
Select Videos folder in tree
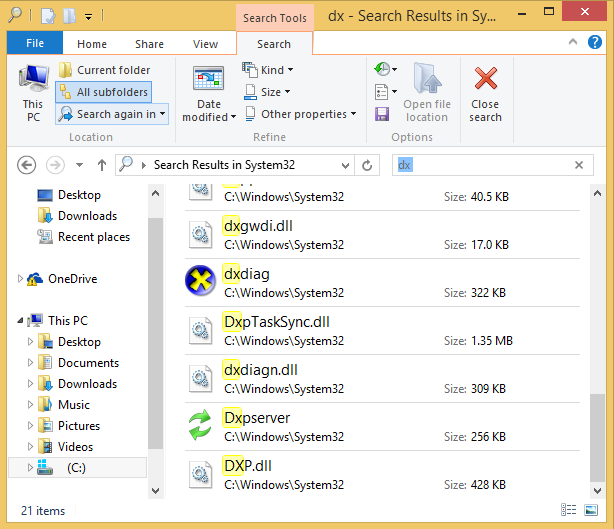coord(66,447)
